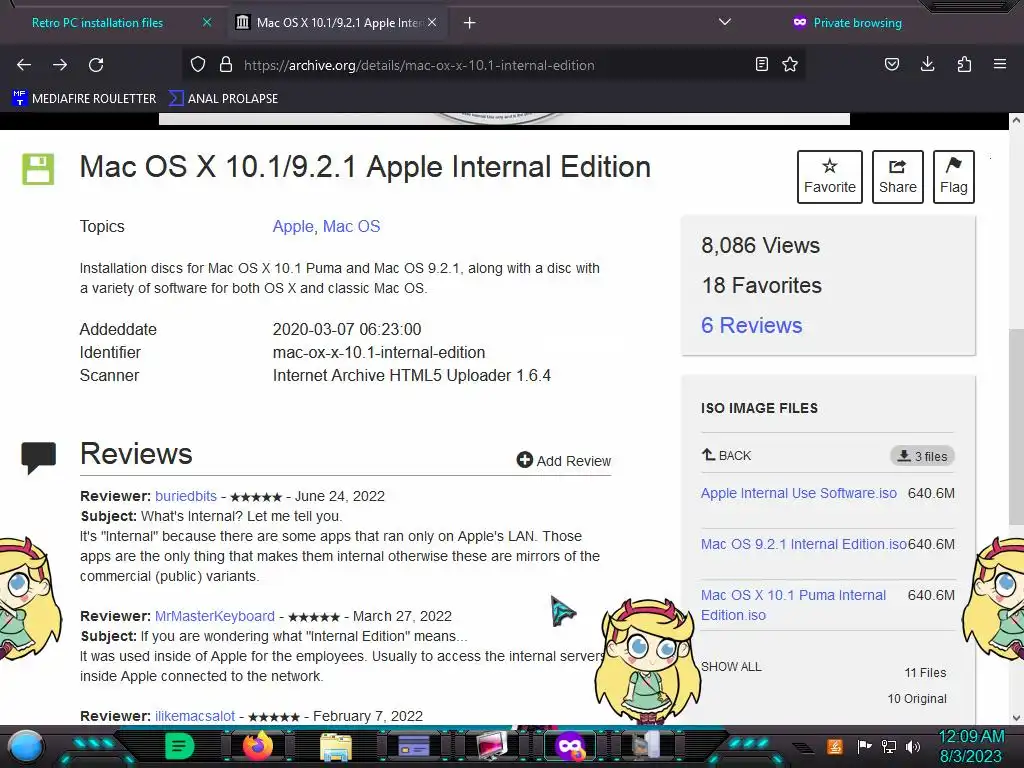Open the taskbar clock showing 12:09 AM

point(971,746)
